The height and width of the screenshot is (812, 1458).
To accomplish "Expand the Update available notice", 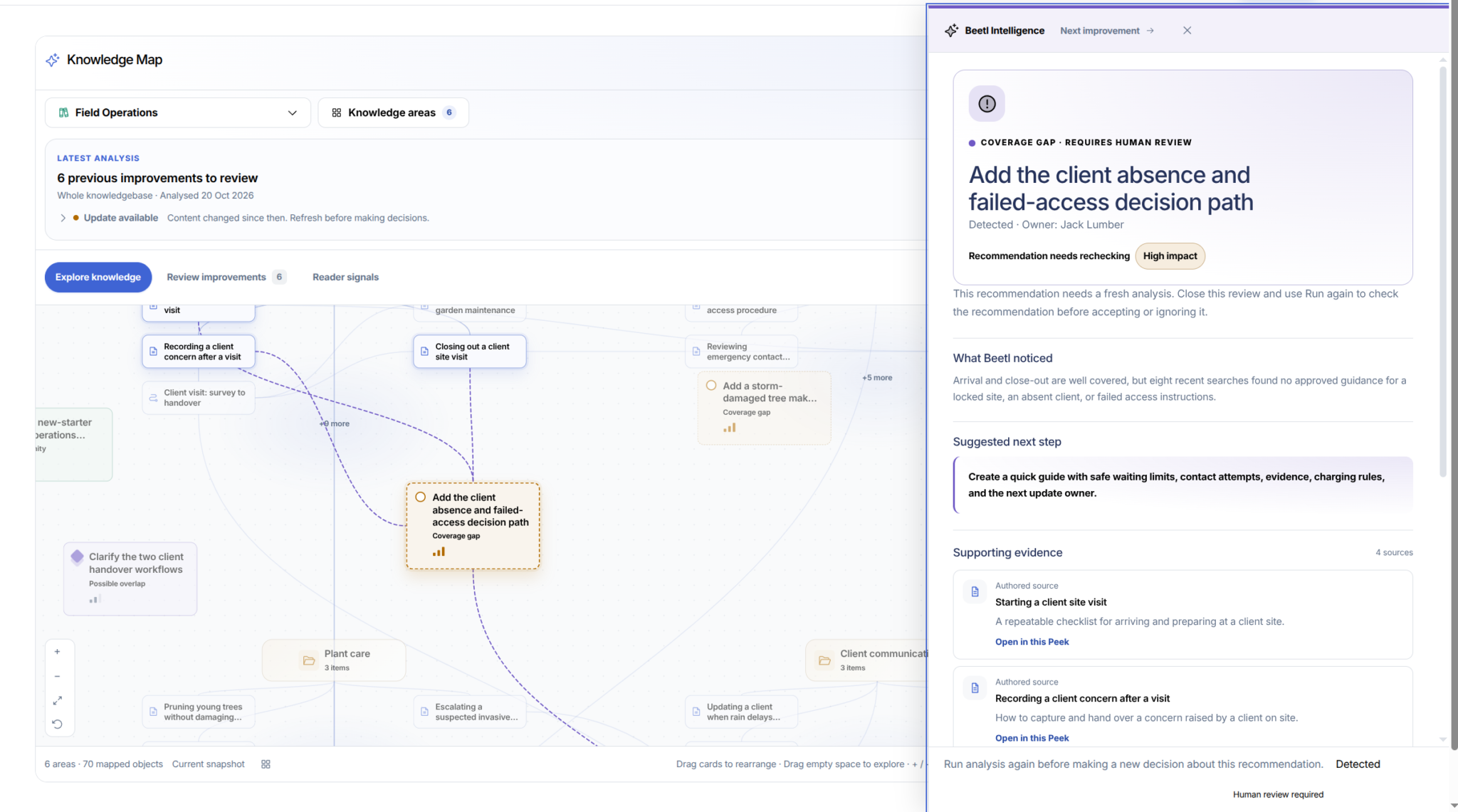I will (x=63, y=218).
